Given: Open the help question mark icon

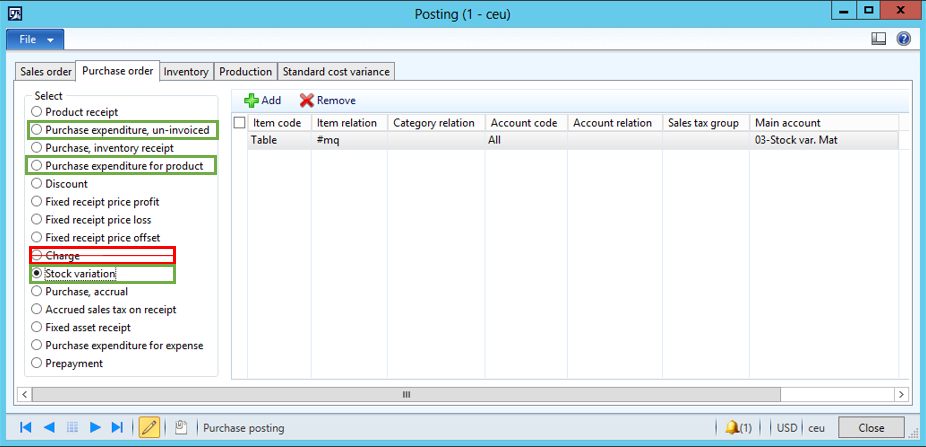Looking at the screenshot, I should (903, 39).
